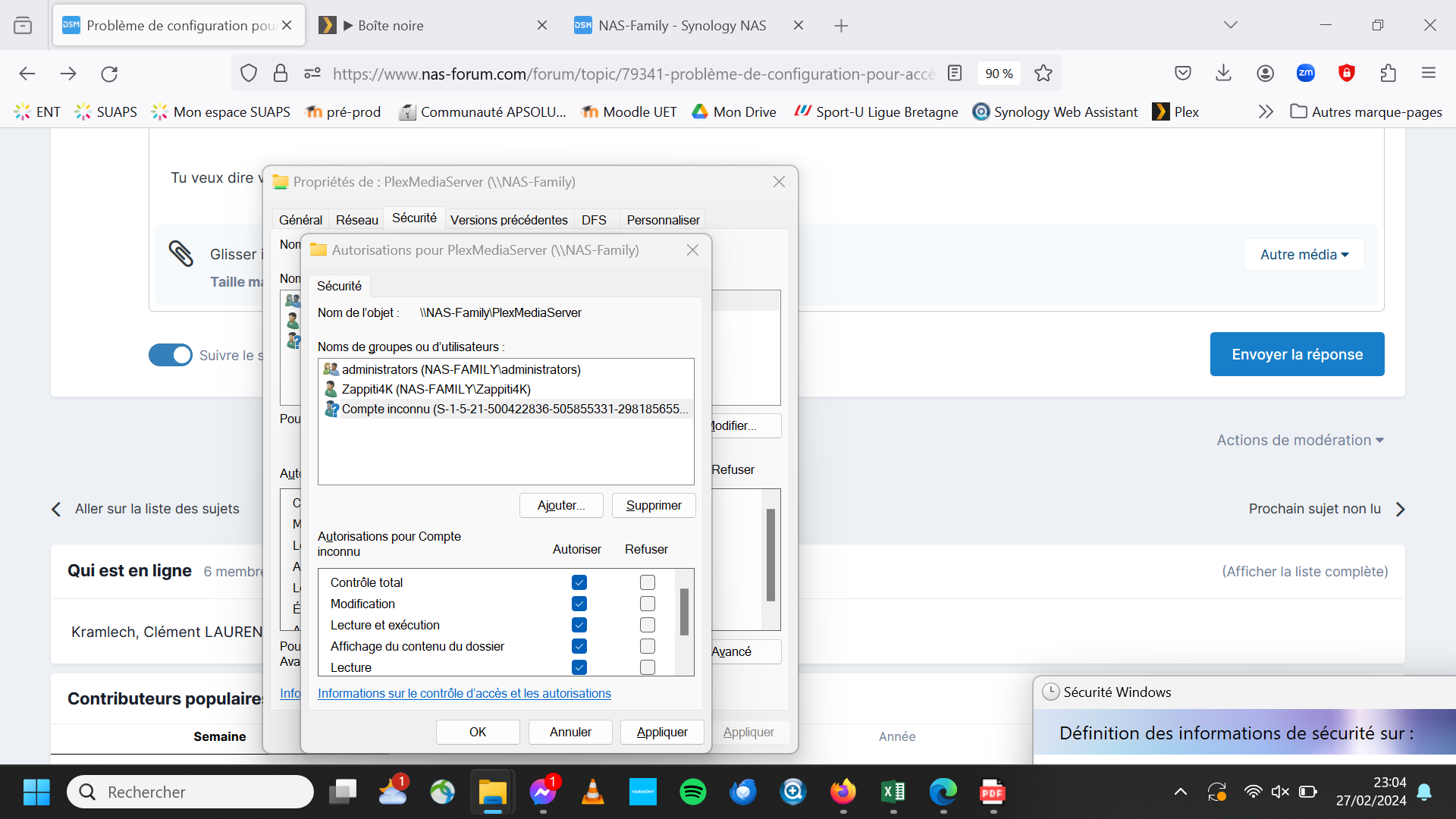Click Envoyer la réponse button
The width and height of the screenshot is (1456, 819).
coord(1298,354)
